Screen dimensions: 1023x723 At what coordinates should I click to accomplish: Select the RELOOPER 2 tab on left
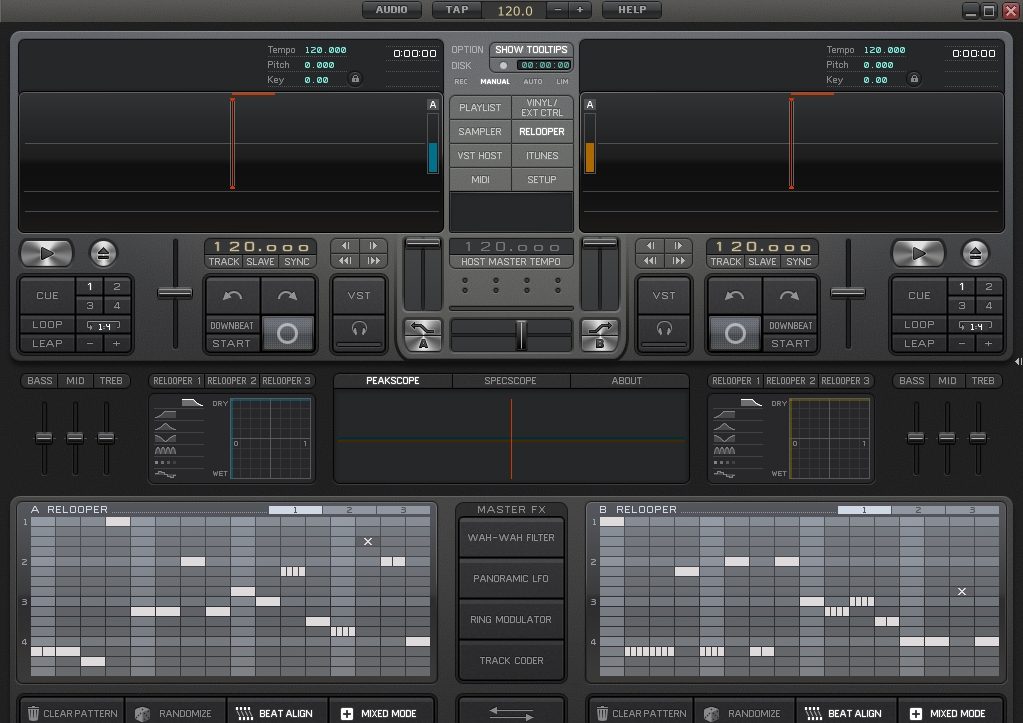[231, 381]
